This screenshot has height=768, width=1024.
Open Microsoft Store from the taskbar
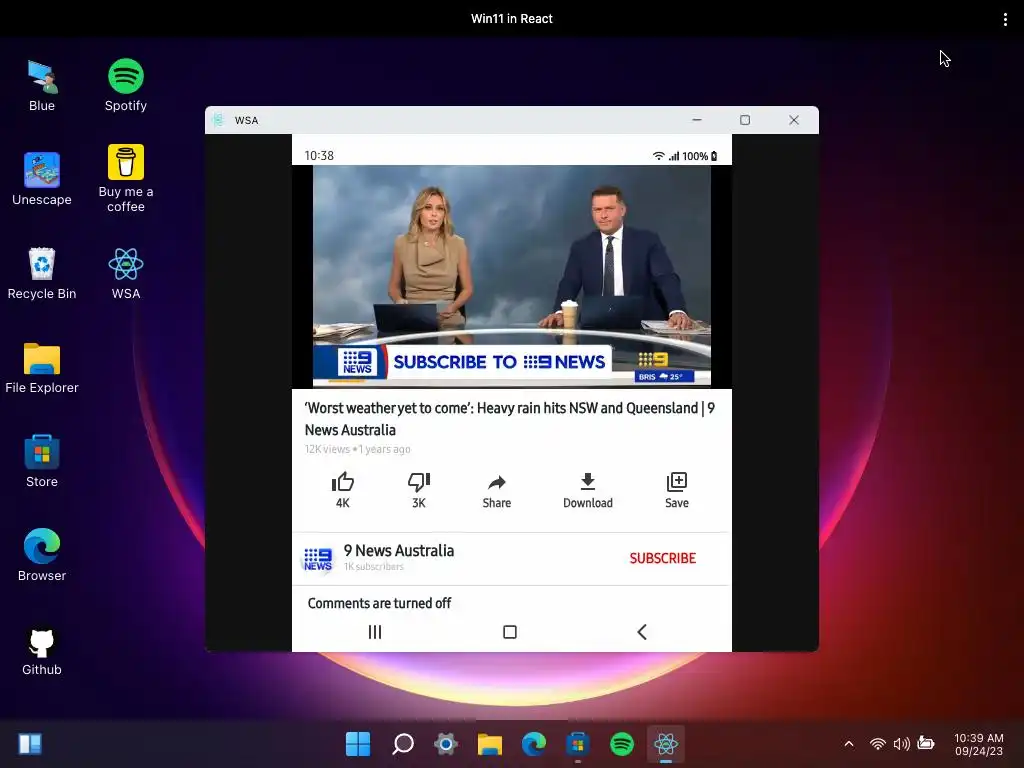(x=578, y=744)
